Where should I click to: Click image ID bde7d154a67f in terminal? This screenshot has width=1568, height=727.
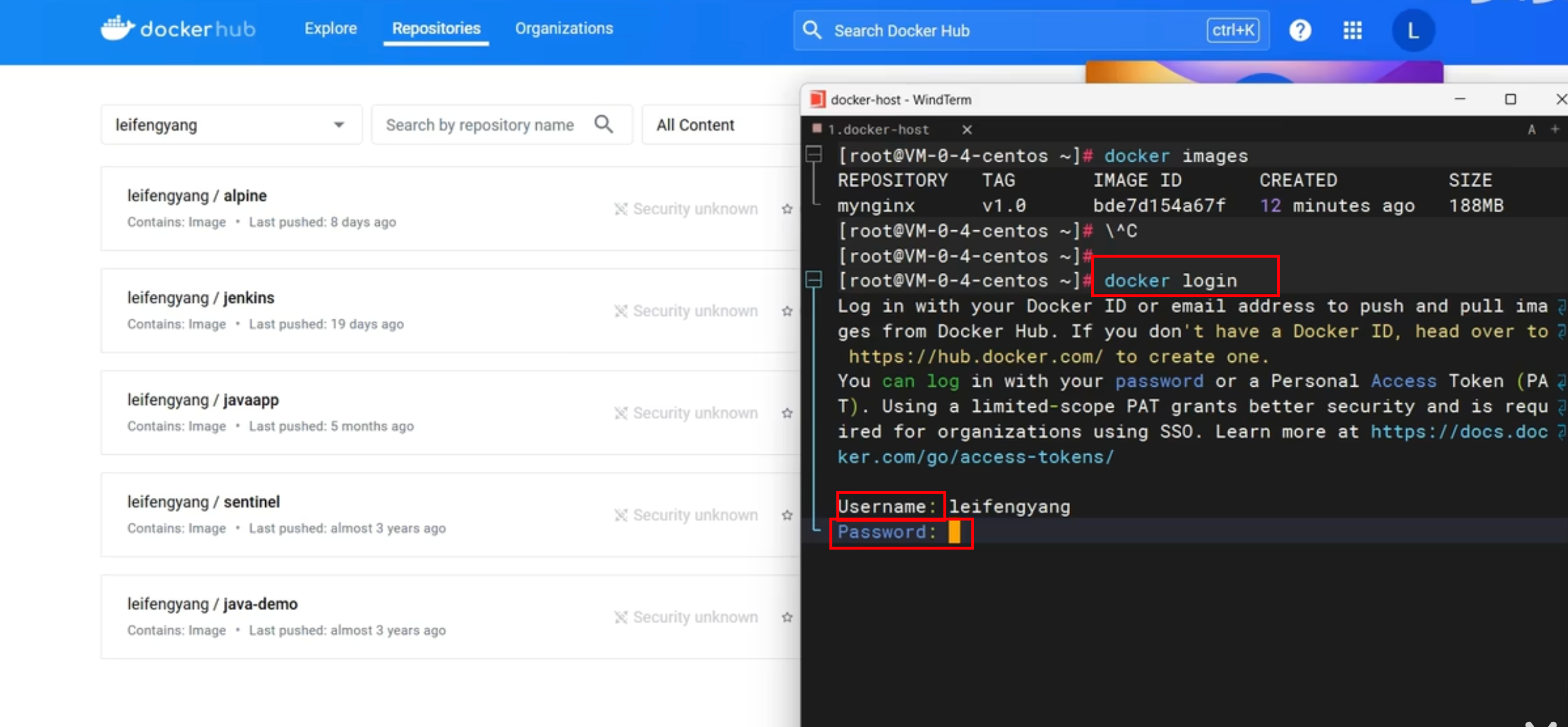(1159, 206)
